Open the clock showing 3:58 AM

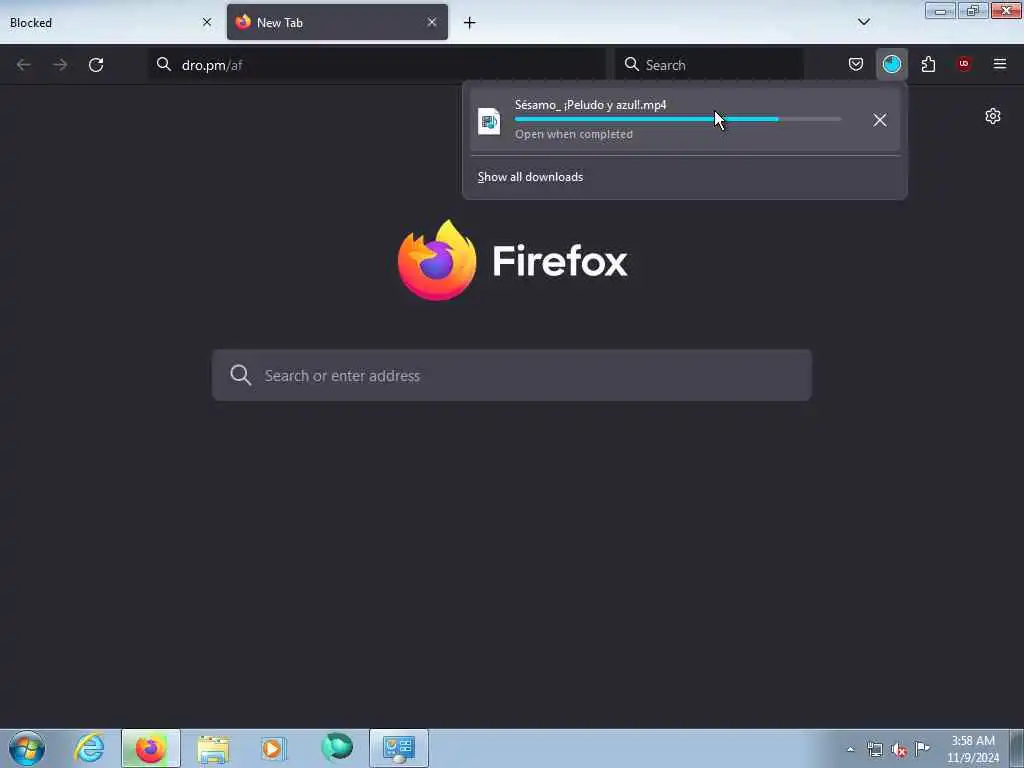972,748
